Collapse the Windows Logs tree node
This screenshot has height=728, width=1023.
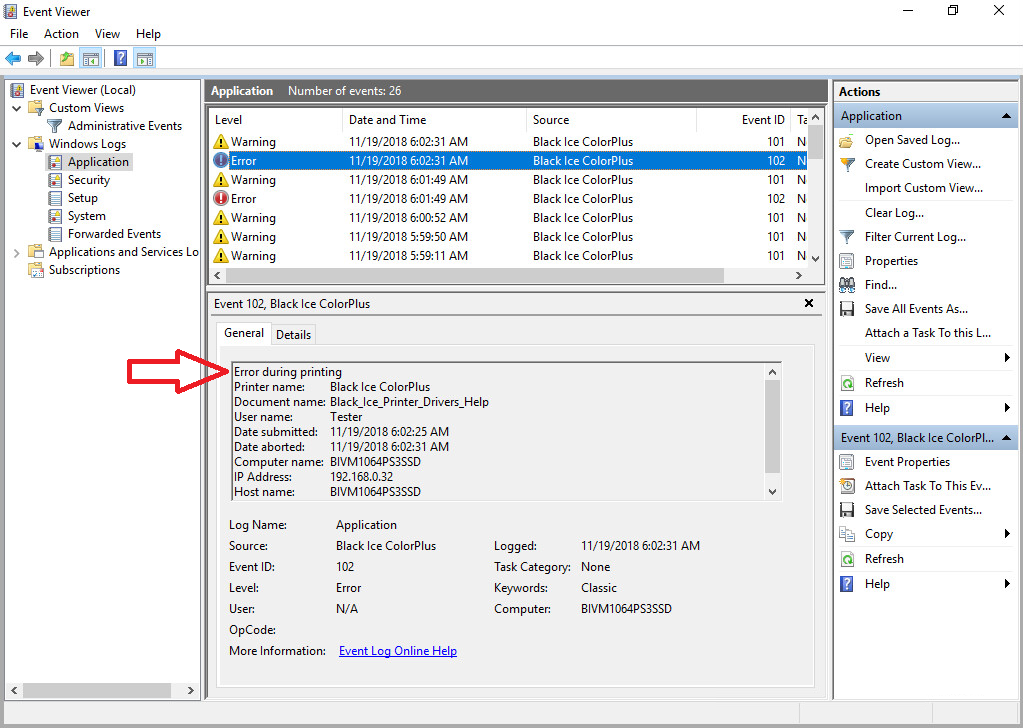(x=17, y=144)
